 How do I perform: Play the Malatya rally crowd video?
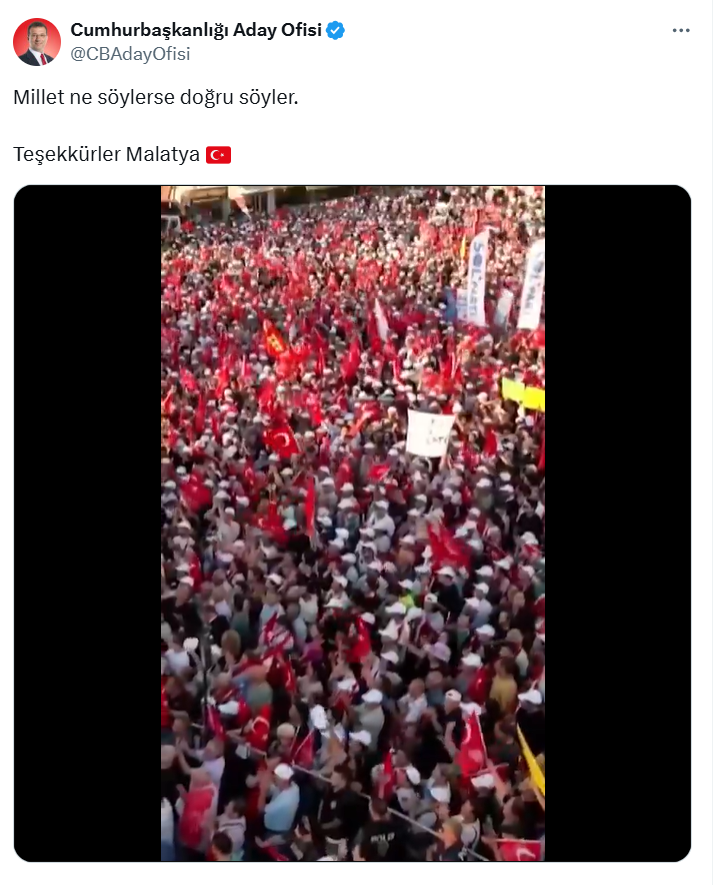point(353,523)
